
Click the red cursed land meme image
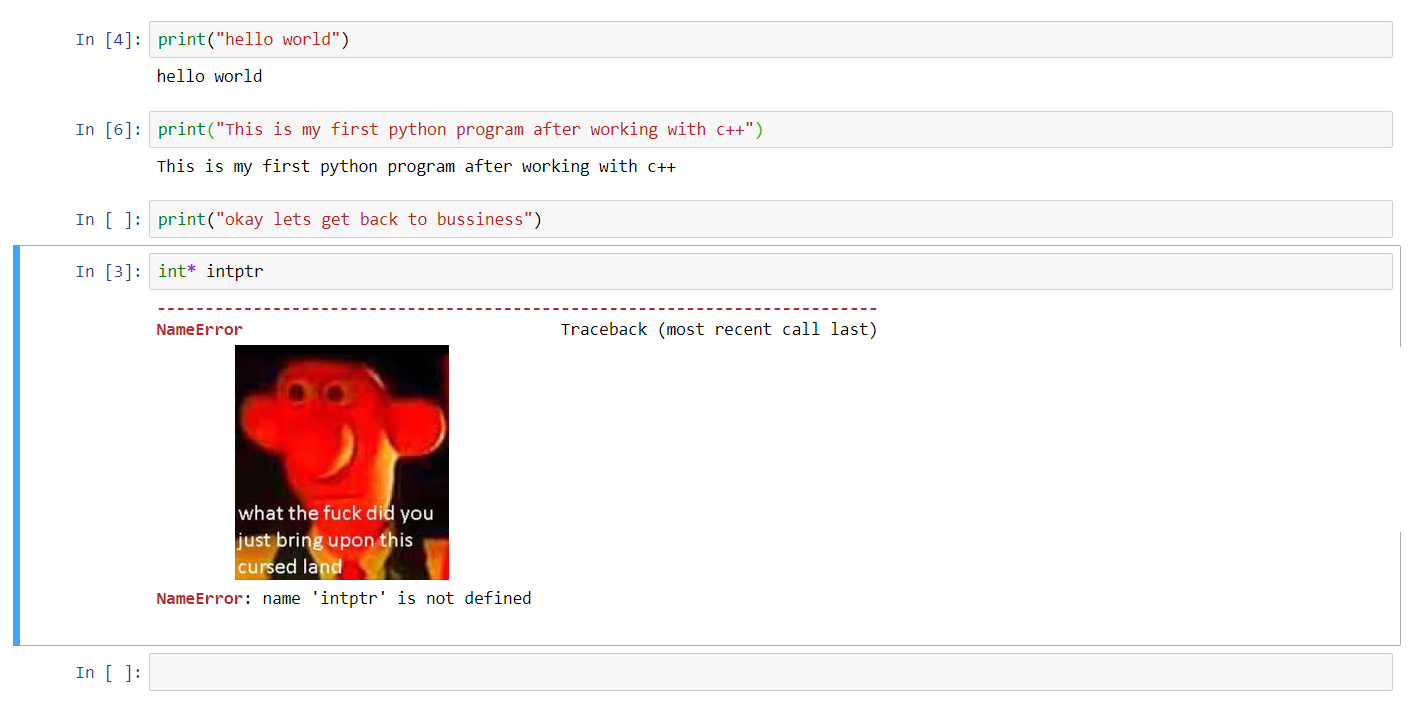point(342,462)
